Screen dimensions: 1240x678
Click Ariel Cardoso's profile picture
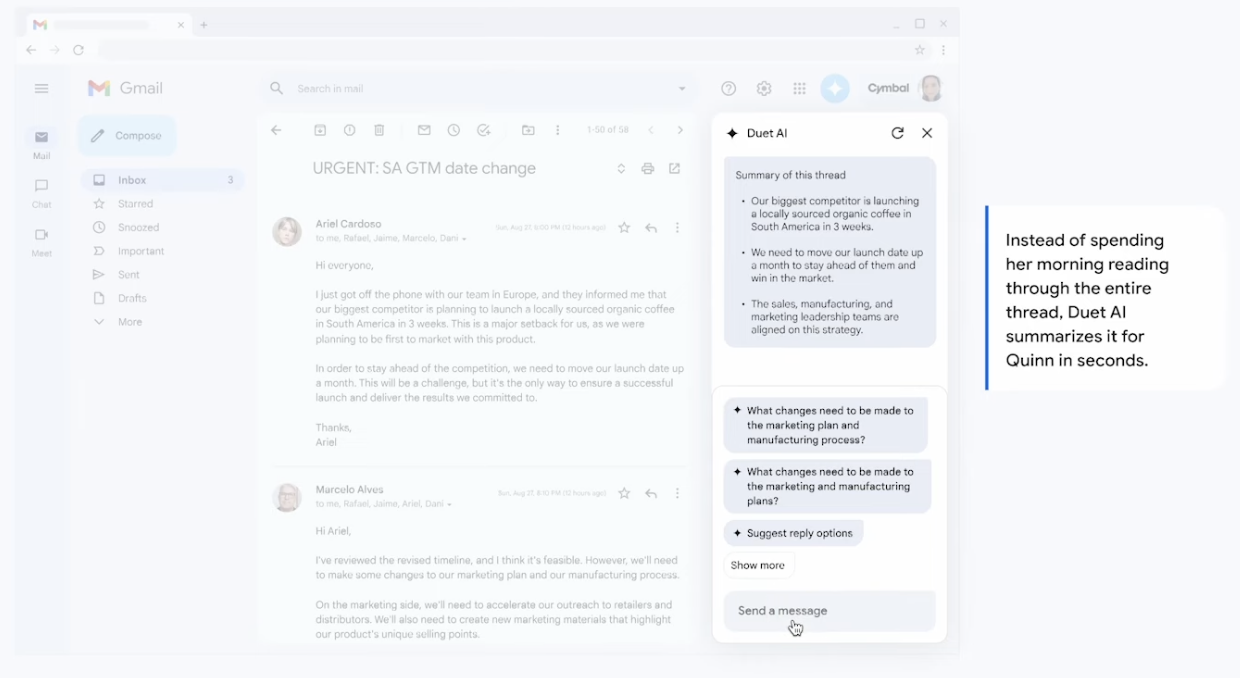tap(287, 232)
